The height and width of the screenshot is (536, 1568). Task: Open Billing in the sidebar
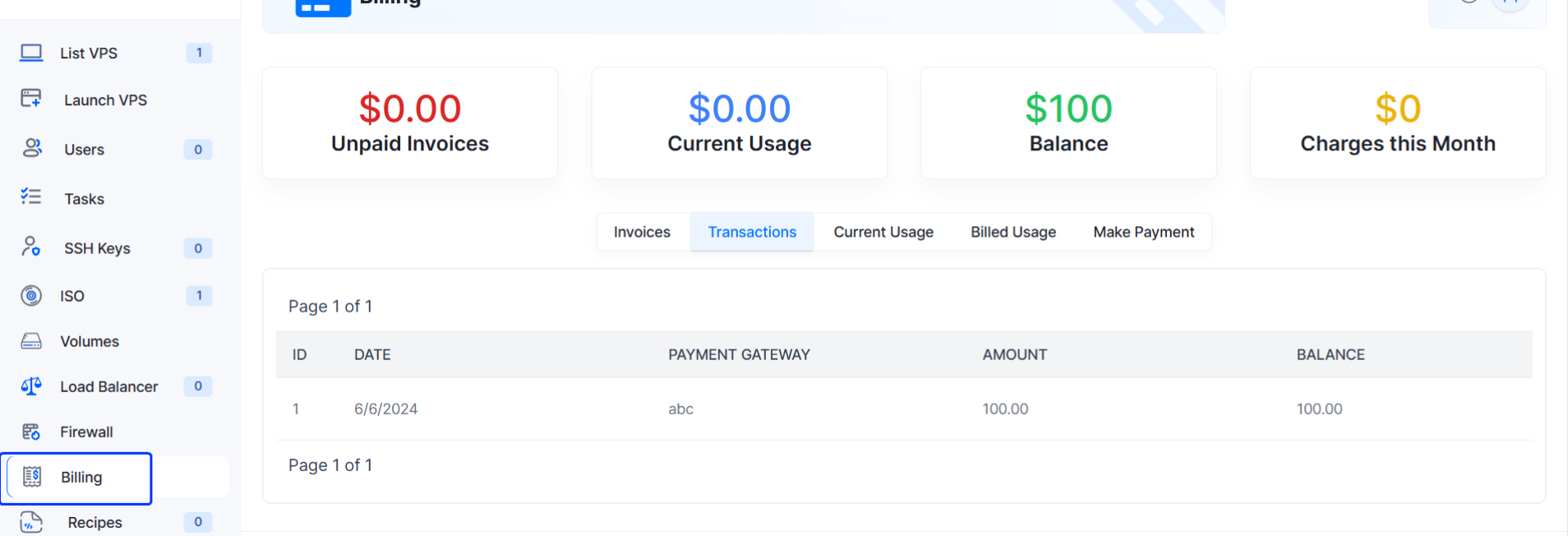pos(81,478)
